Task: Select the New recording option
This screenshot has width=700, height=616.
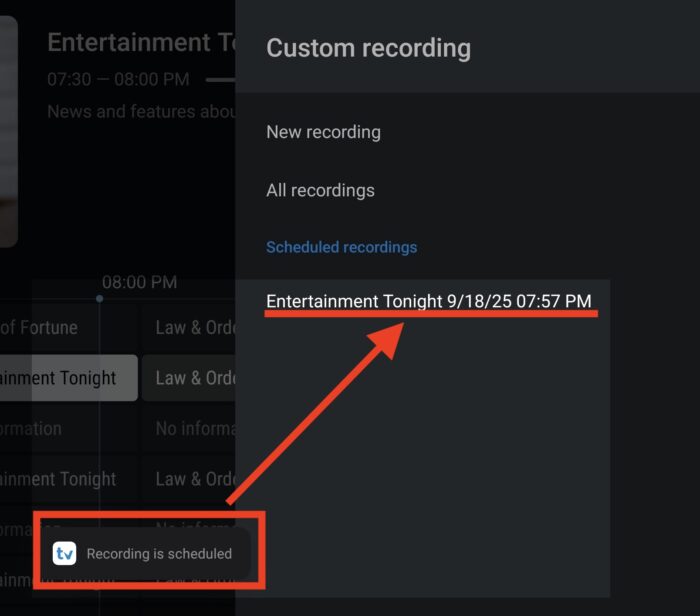Action: pos(323,132)
